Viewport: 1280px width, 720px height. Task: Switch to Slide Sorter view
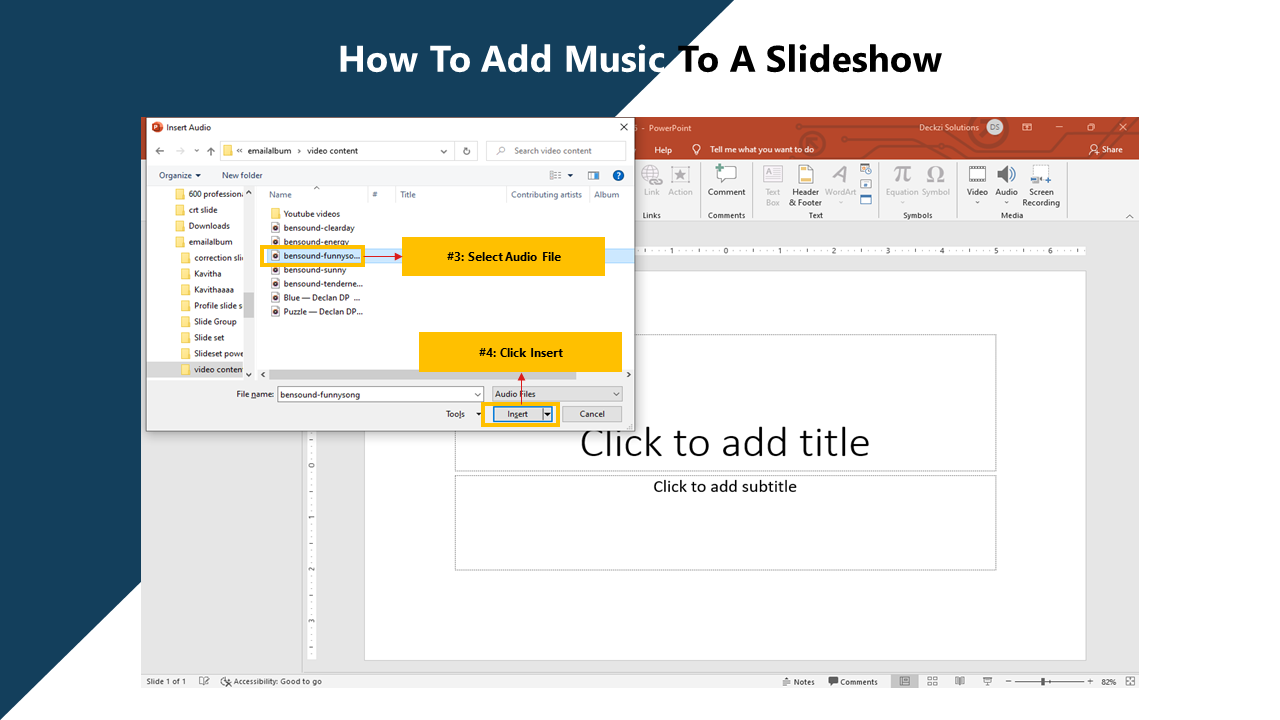pos(932,681)
